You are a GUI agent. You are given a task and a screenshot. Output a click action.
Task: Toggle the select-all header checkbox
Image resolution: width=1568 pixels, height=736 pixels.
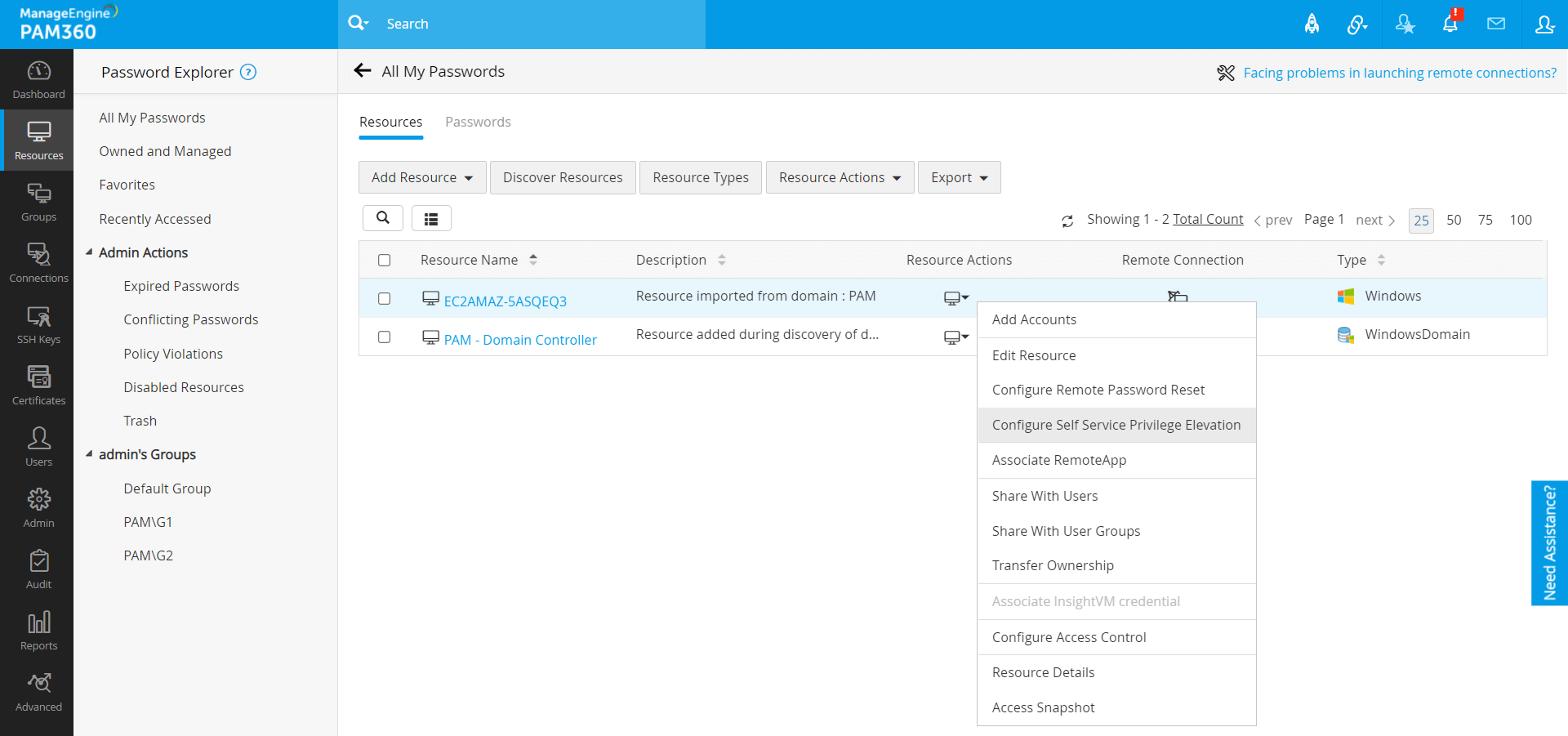coord(384,261)
